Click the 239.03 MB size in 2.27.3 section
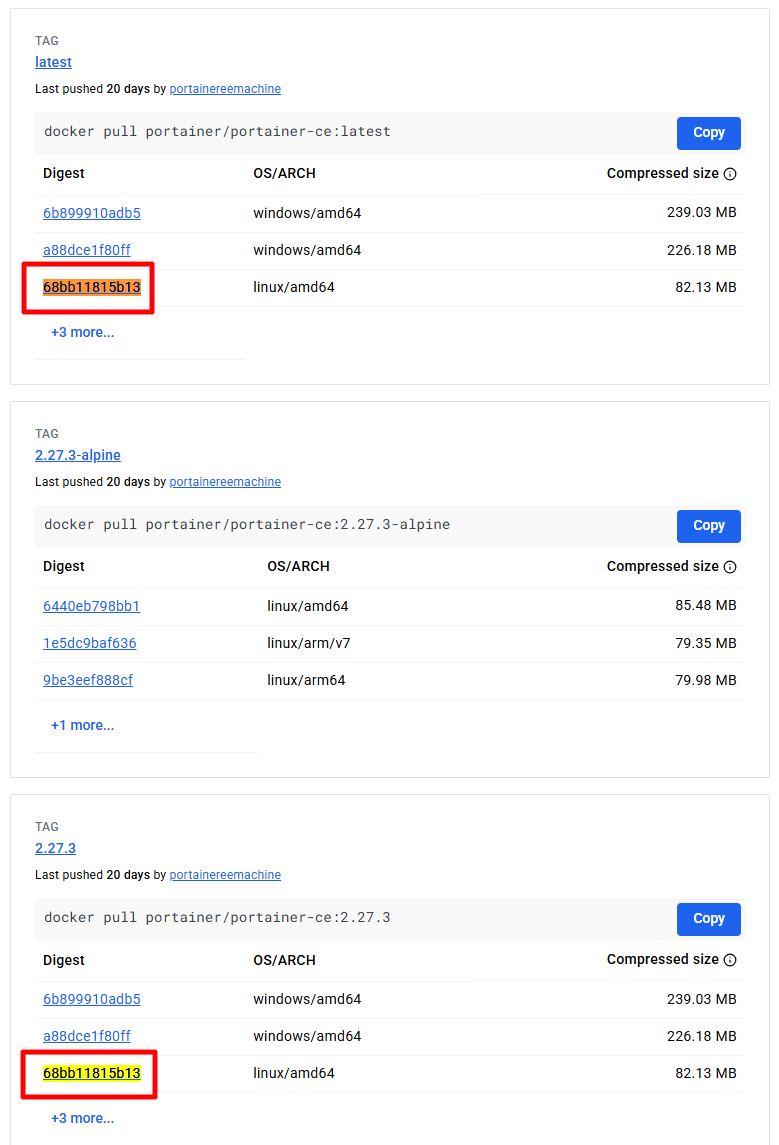The height and width of the screenshot is (1145, 779). click(702, 999)
